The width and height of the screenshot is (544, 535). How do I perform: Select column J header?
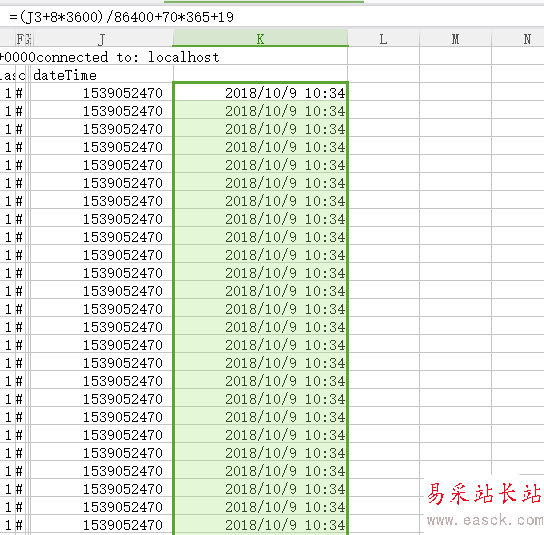click(x=102, y=39)
